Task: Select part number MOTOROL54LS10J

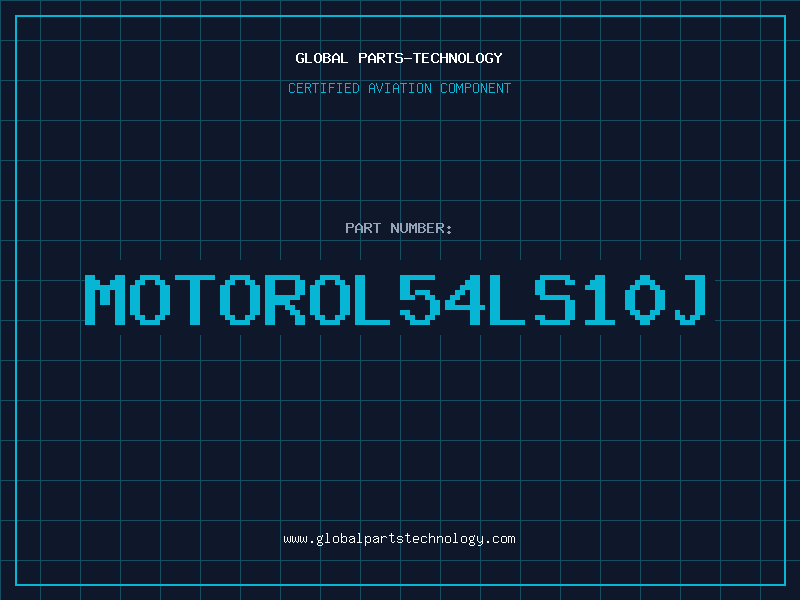Action: 395,300
